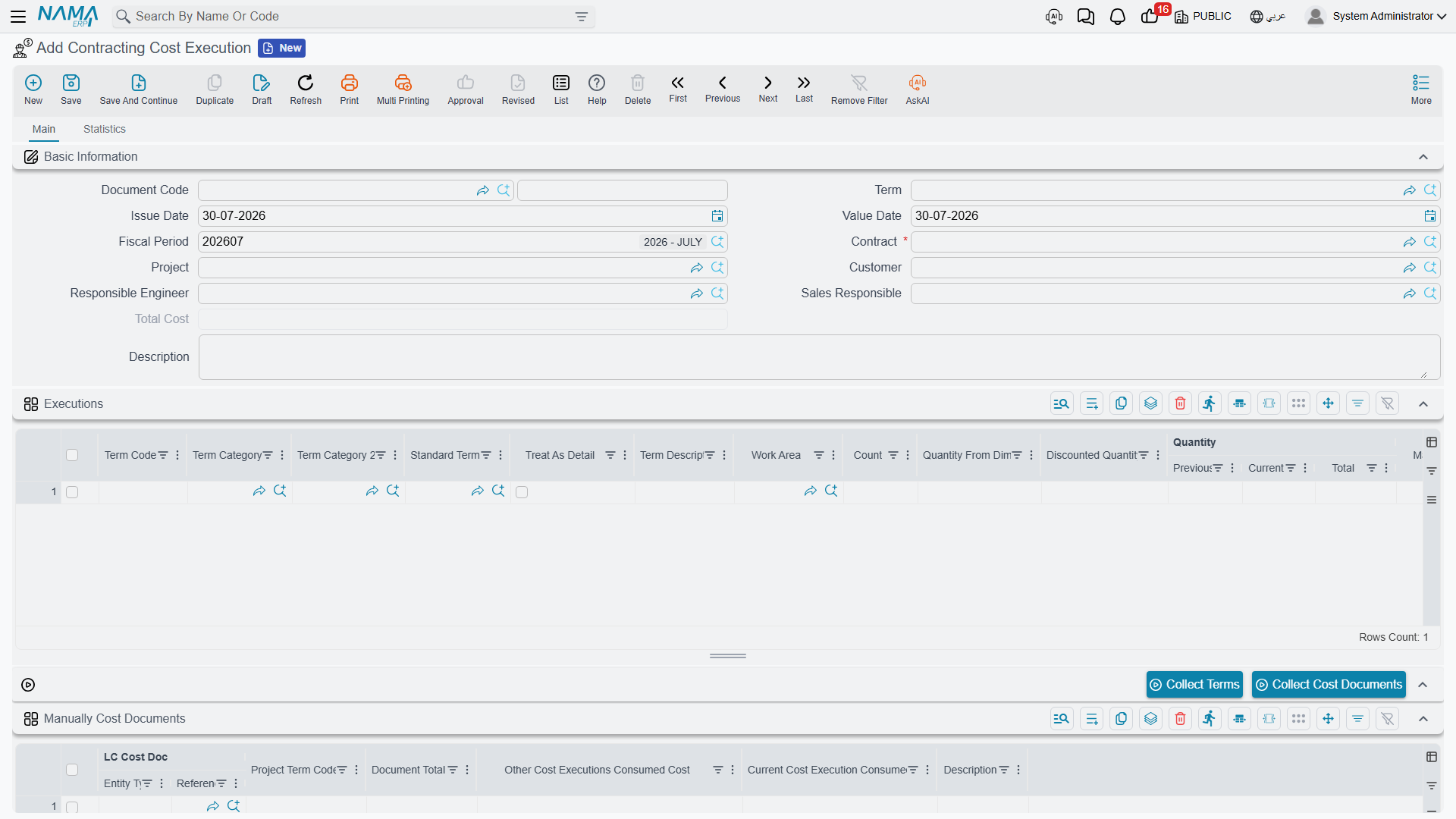Tick Manually Cost Documents row 1 checkbox

[72, 807]
